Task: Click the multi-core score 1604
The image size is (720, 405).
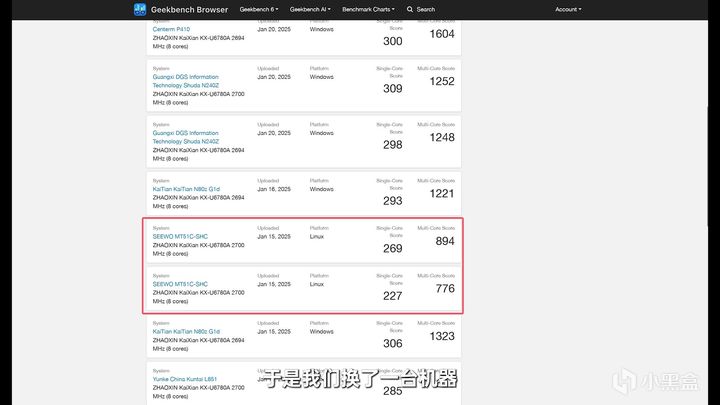Action: click(x=442, y=34)
